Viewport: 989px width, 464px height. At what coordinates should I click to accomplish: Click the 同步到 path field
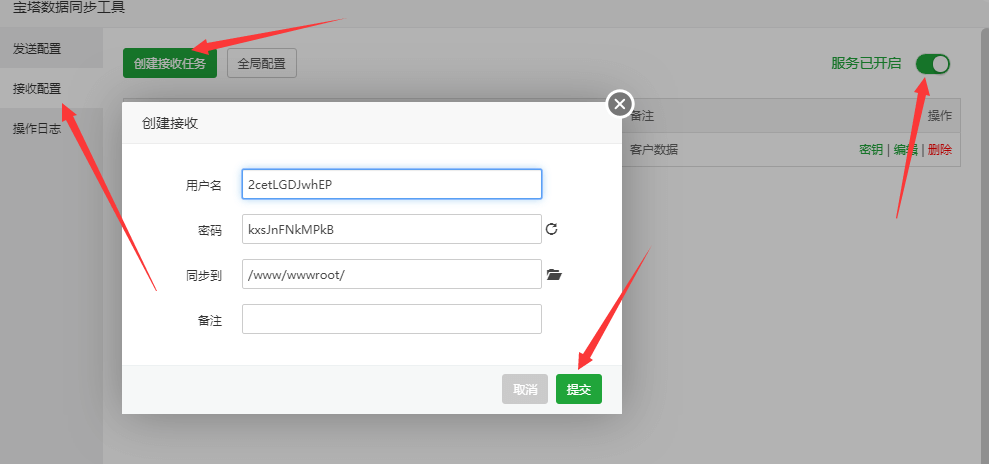click(391, 274)
